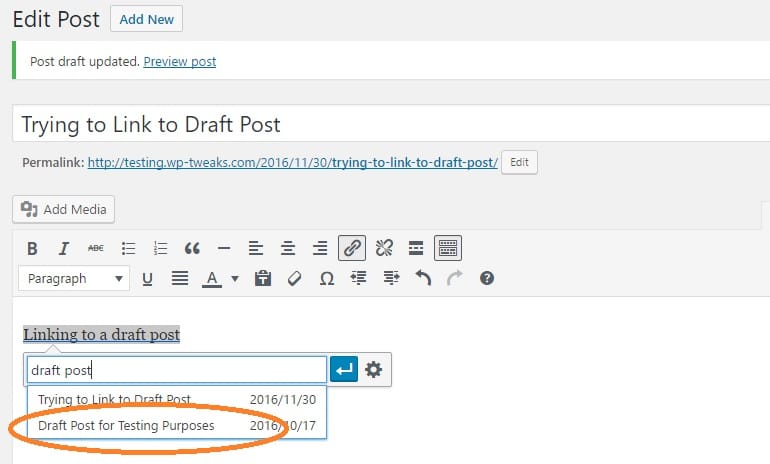
Task: Toggle the Insert/edit link button
Action: click(x=352, y=248)
